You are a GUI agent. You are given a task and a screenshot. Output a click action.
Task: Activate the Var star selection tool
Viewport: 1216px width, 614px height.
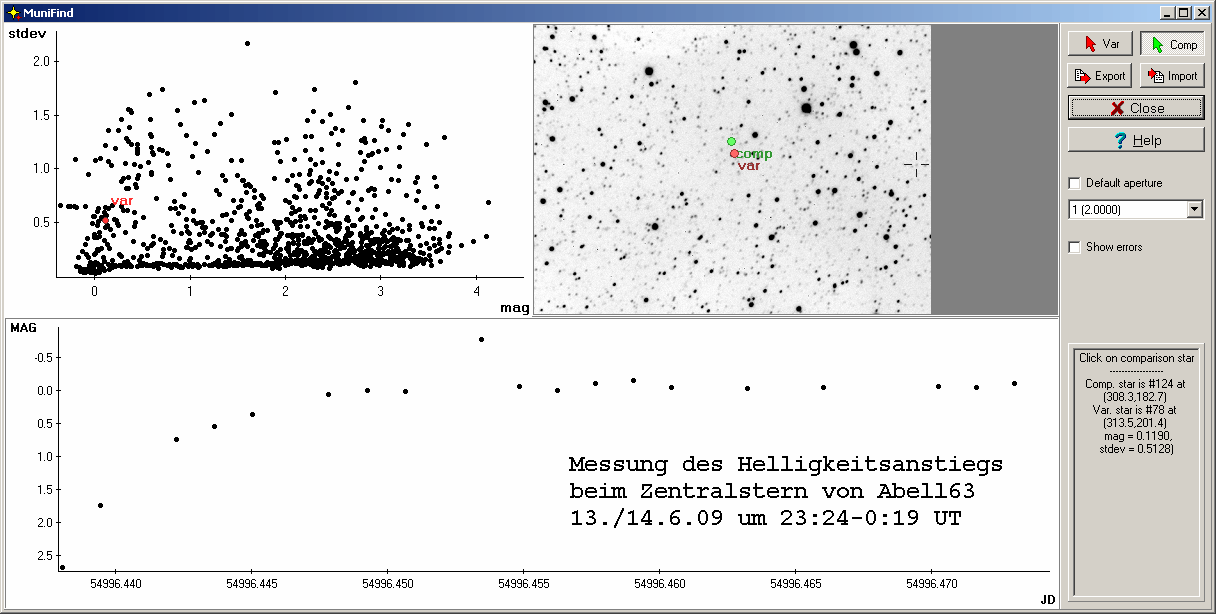coord(1101,44)
